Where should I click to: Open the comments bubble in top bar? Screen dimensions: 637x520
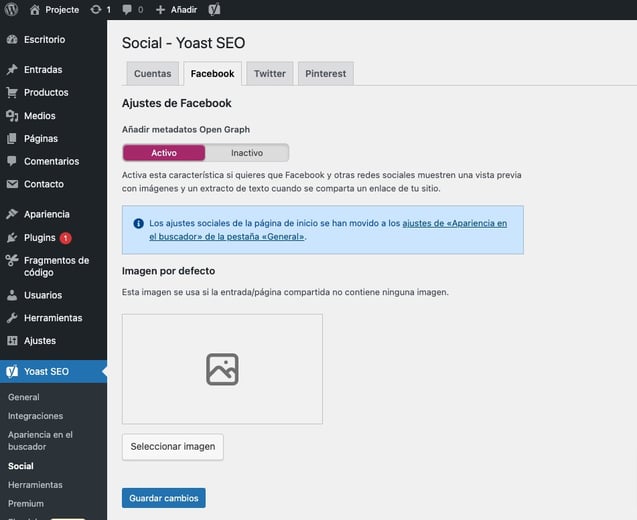tap(127, 10)
